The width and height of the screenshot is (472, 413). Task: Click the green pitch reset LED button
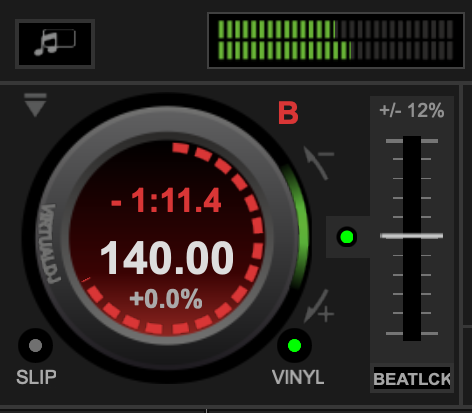[x=347, y=237]
